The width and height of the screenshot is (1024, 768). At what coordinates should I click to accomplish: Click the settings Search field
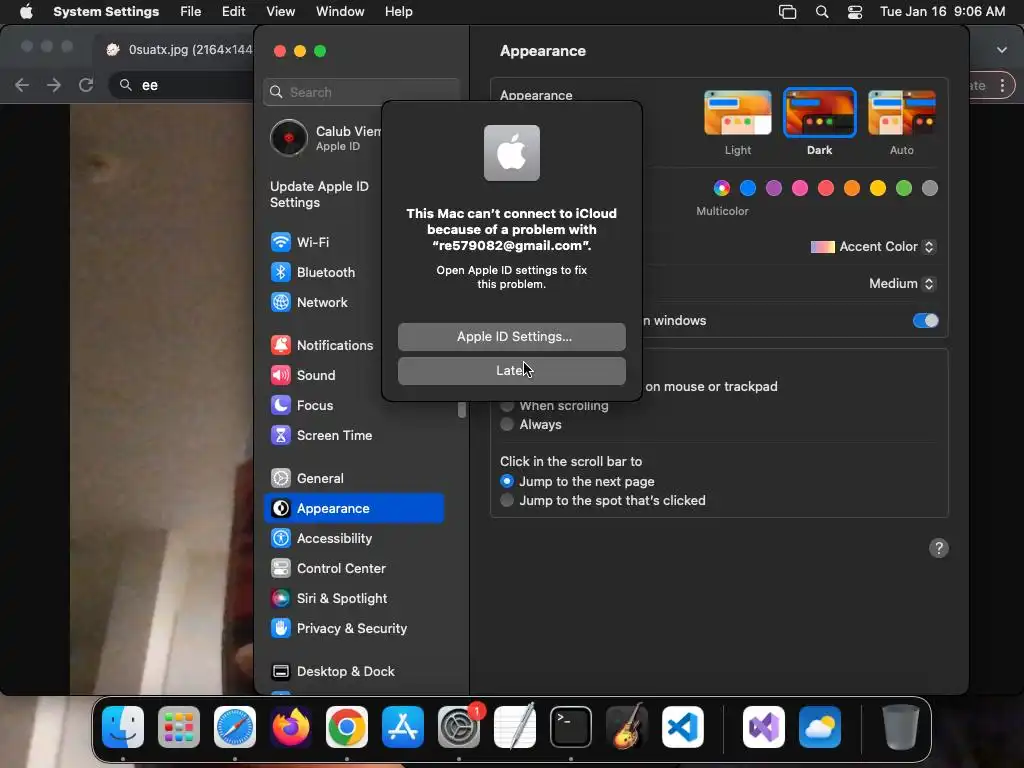(x=362, y=92)
